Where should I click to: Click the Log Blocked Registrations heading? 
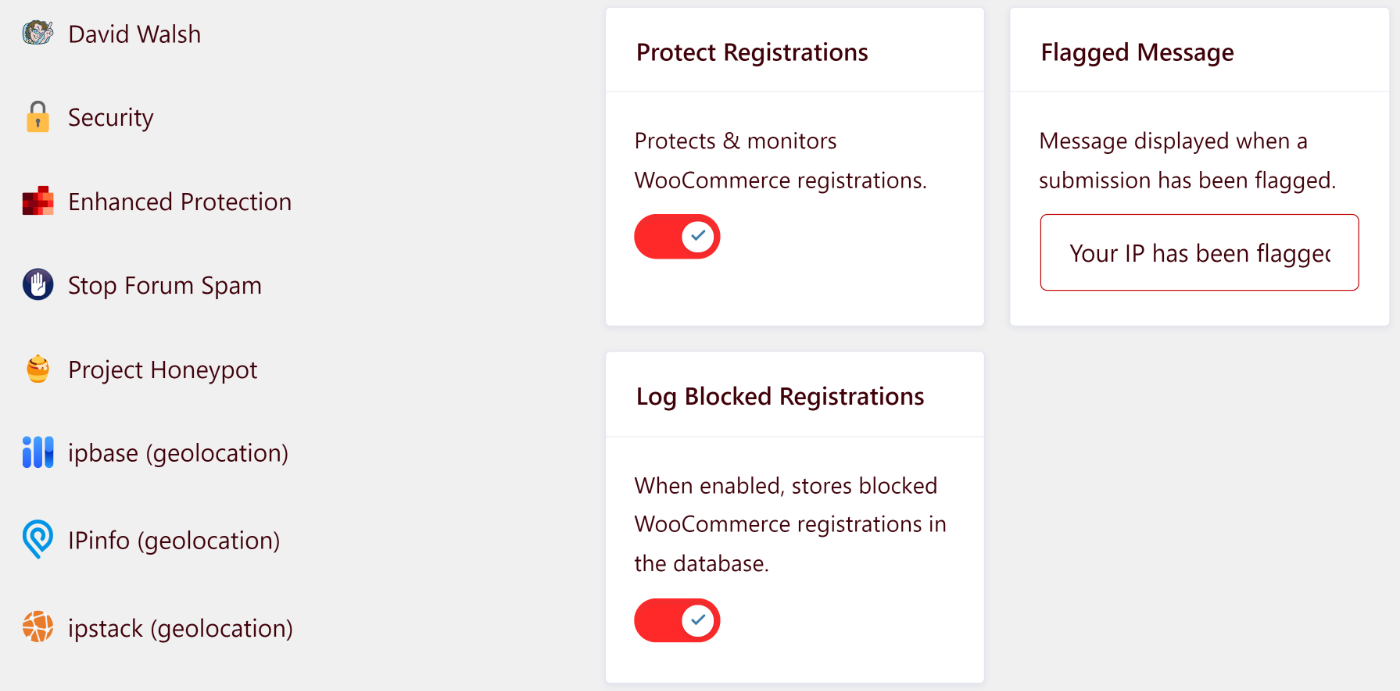tap(780, 395)
